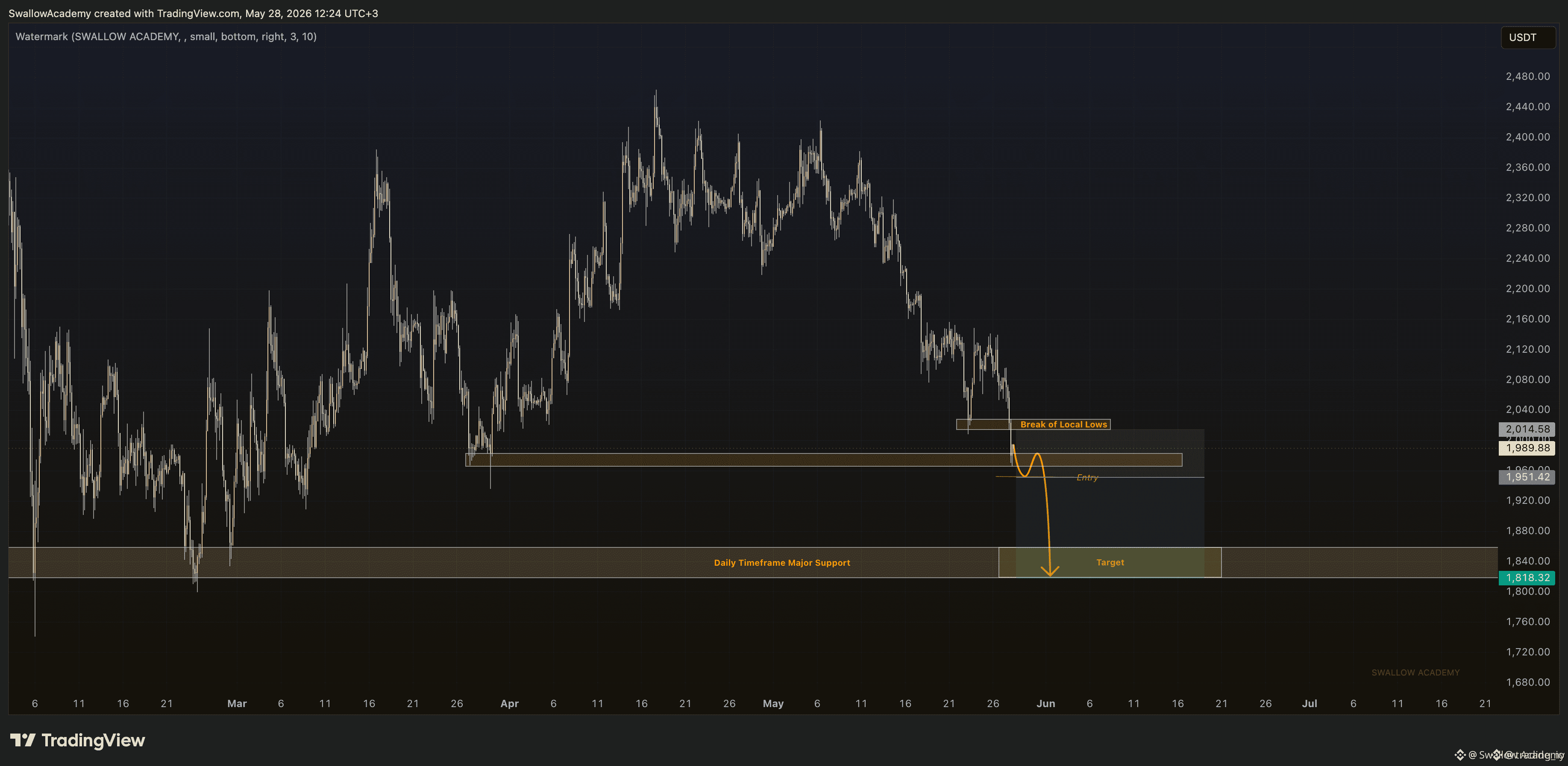Select the 'Target' box label

pos(1110,562)
